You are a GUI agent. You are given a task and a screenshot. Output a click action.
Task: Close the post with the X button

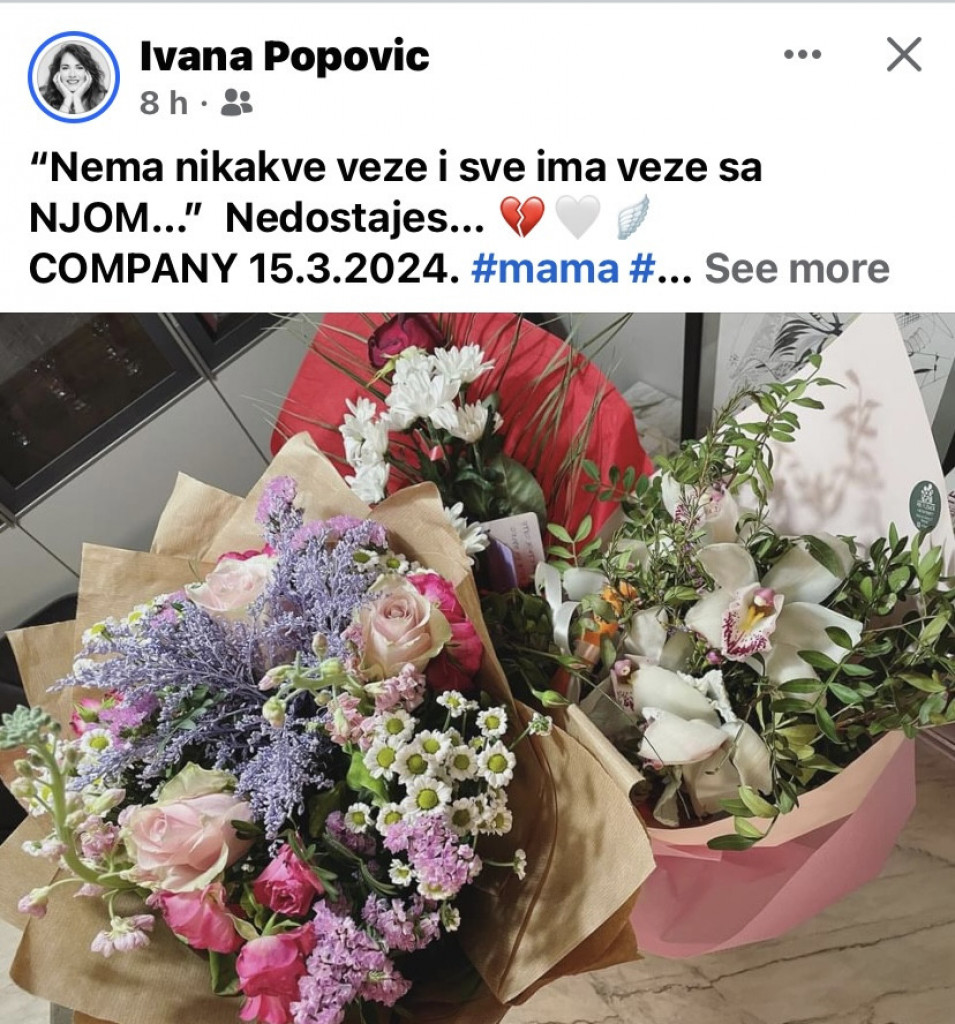pos(904,54)
